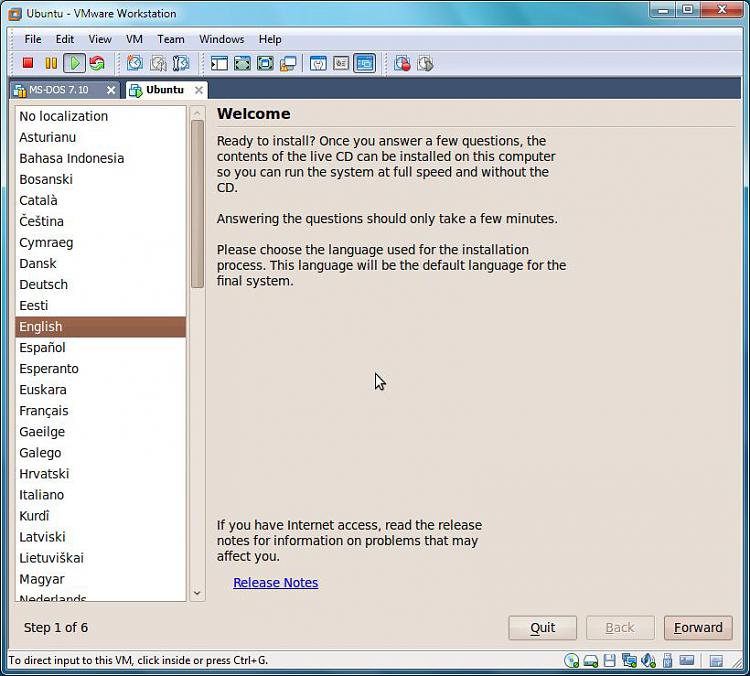Click the display status icon
The width and height of the screenshot is (750, 676).
[x=687, y=660]
